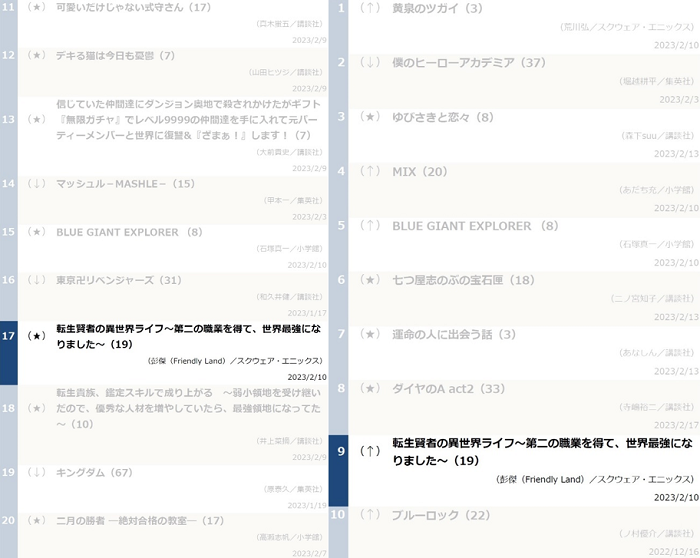This screenshot has width=700, height=558.
Task: Click the highlighted rank number 17 cell
Action: [x=8, y=353]
